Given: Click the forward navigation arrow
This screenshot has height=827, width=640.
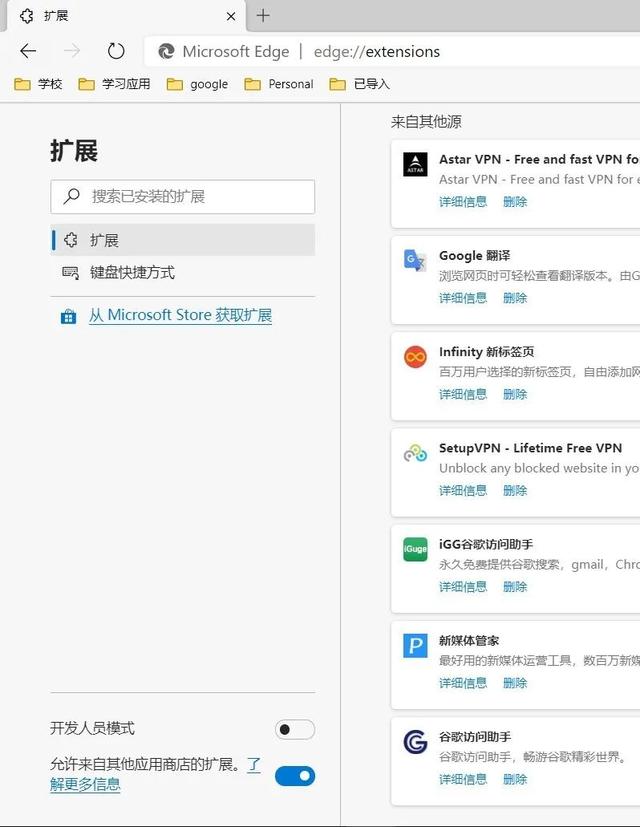Looking at the screenshot, I should coord(72,51).
